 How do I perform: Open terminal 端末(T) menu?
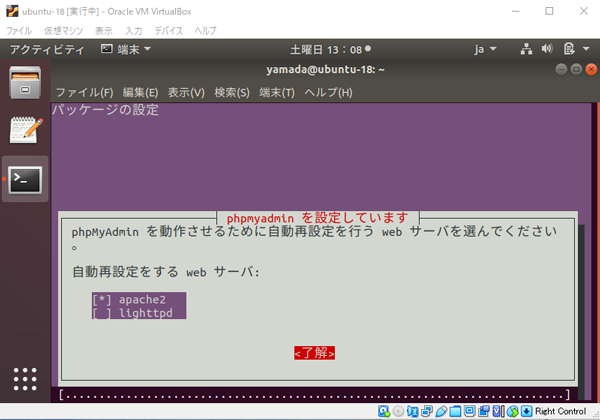(277, 92)
